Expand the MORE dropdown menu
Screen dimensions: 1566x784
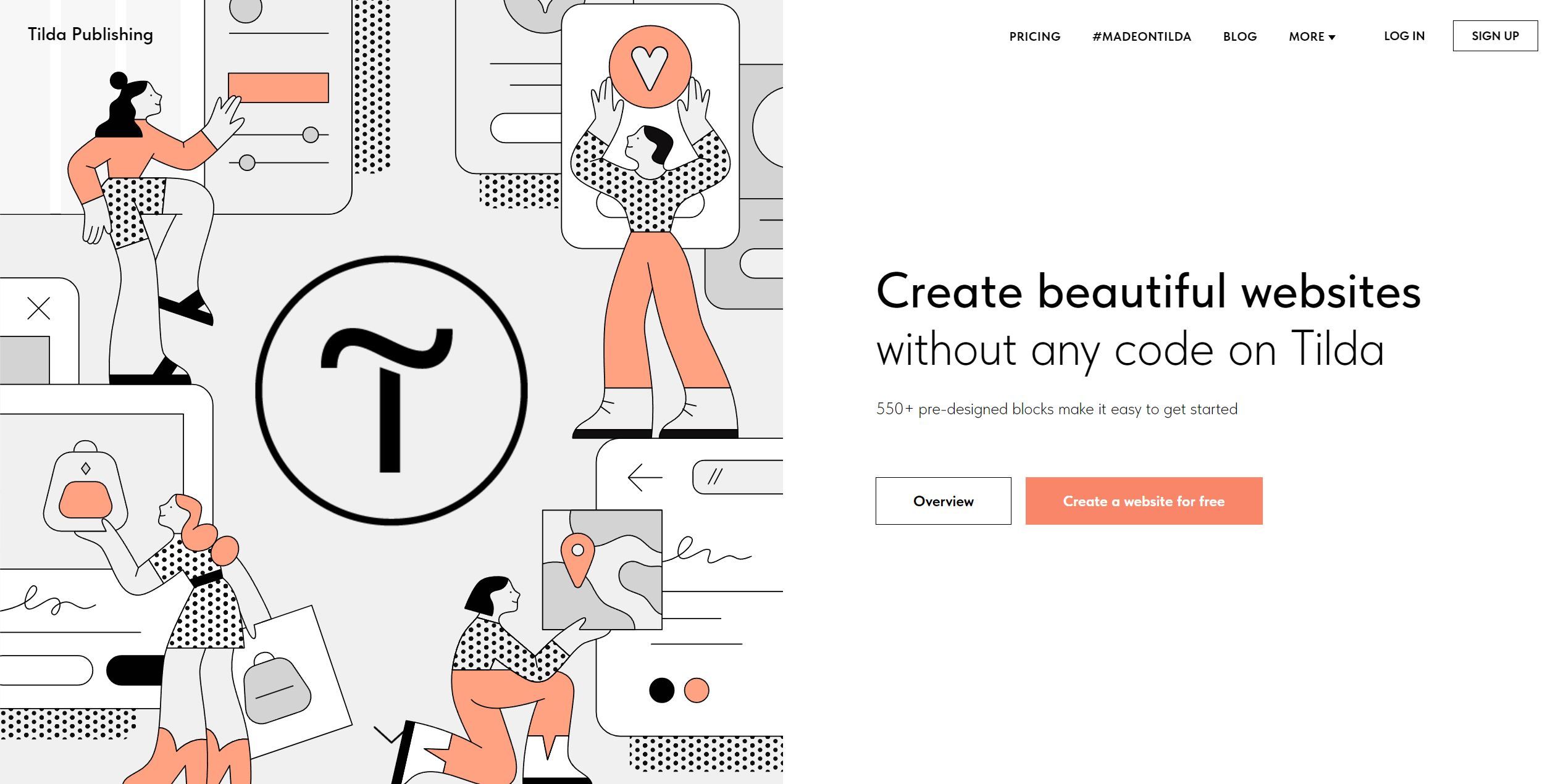(1312, 37)
